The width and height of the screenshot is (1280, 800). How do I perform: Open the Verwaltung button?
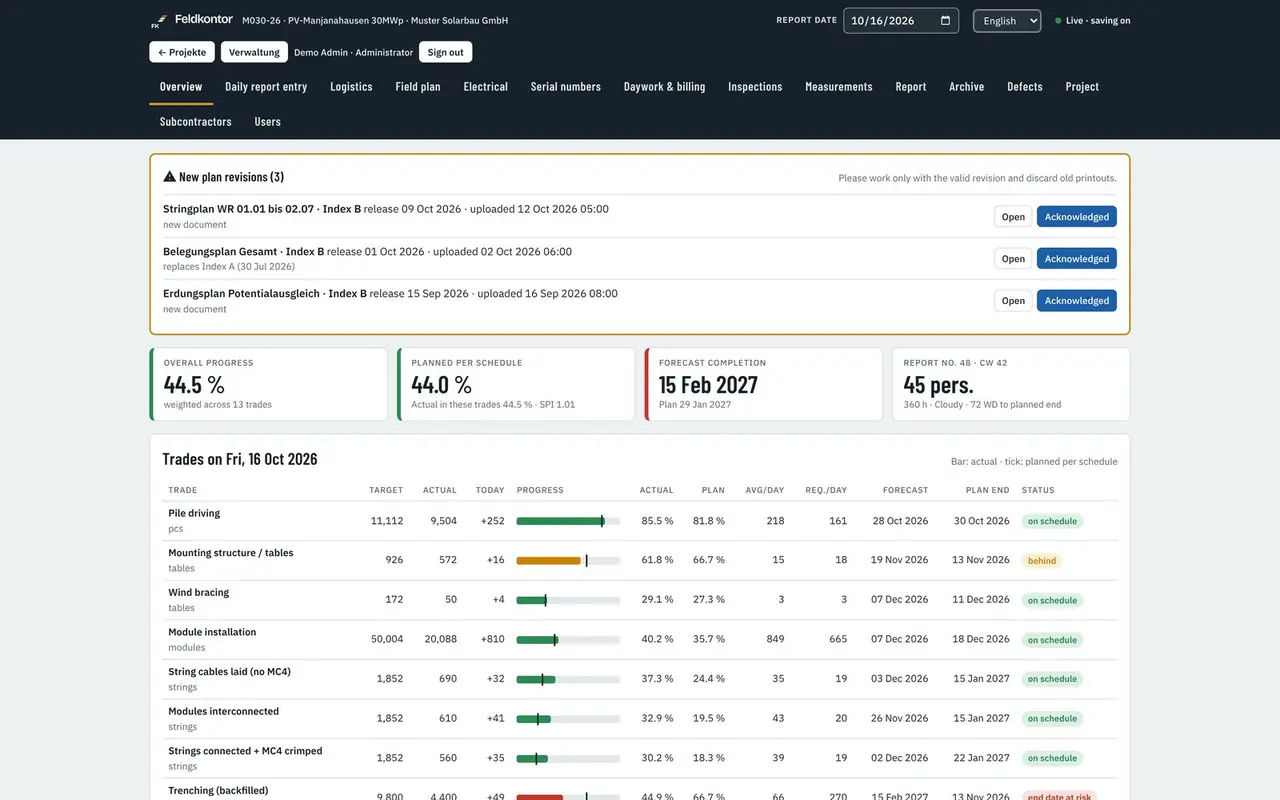point(254,52)
